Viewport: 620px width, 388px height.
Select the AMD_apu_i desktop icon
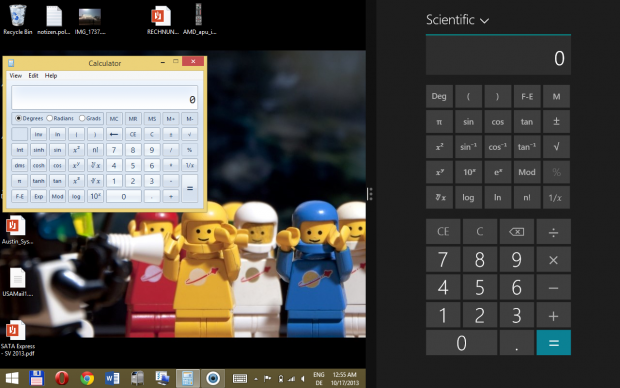pyautogui.click(x=199, y=19)
